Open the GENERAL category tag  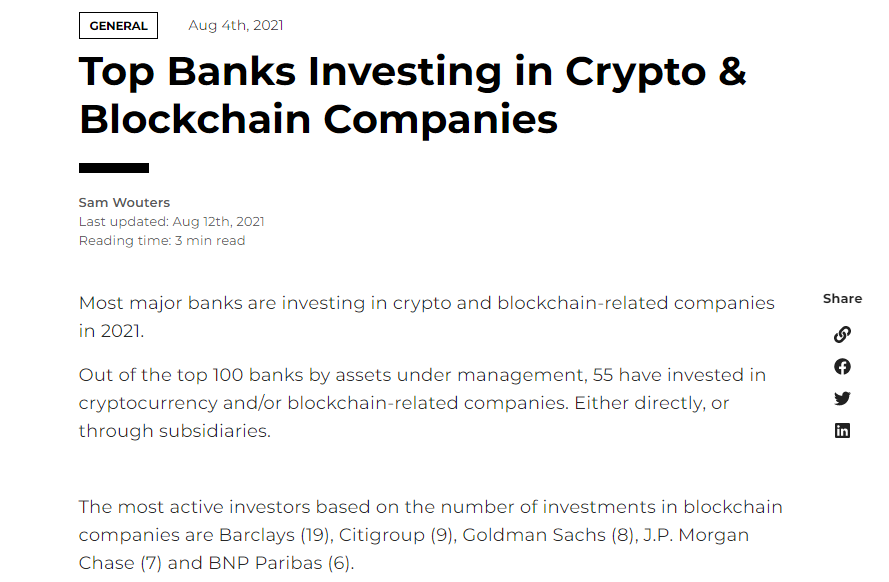point(118,26)
